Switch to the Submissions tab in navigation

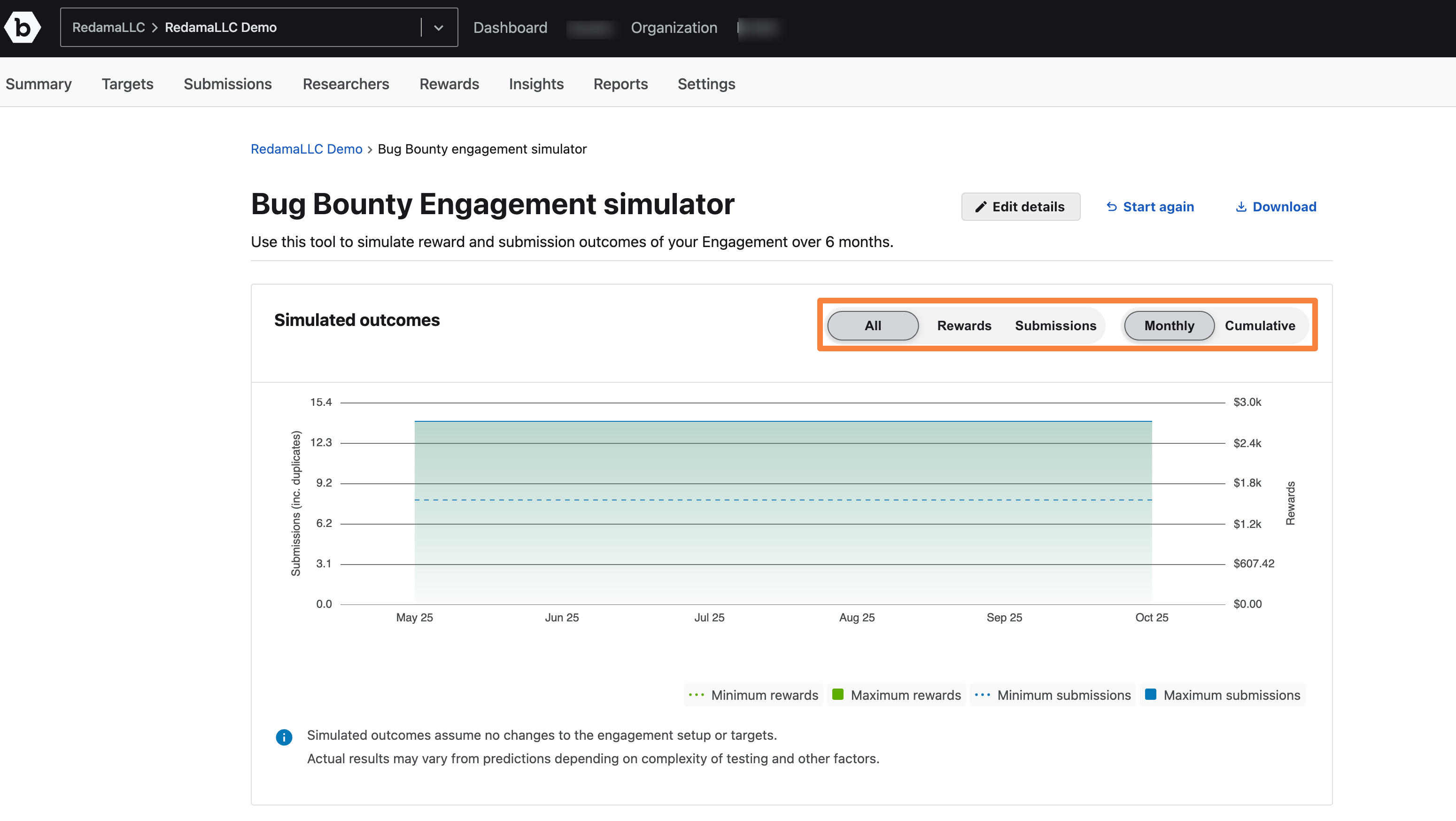tap(228, 84)
